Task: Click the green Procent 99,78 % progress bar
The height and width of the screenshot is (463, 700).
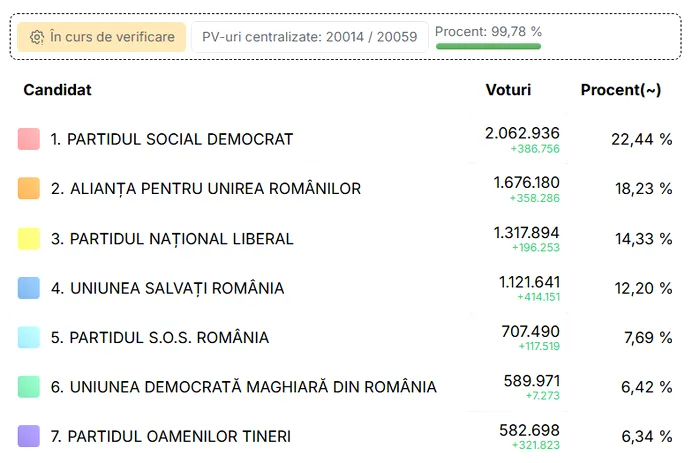Action: click(488, 46)
